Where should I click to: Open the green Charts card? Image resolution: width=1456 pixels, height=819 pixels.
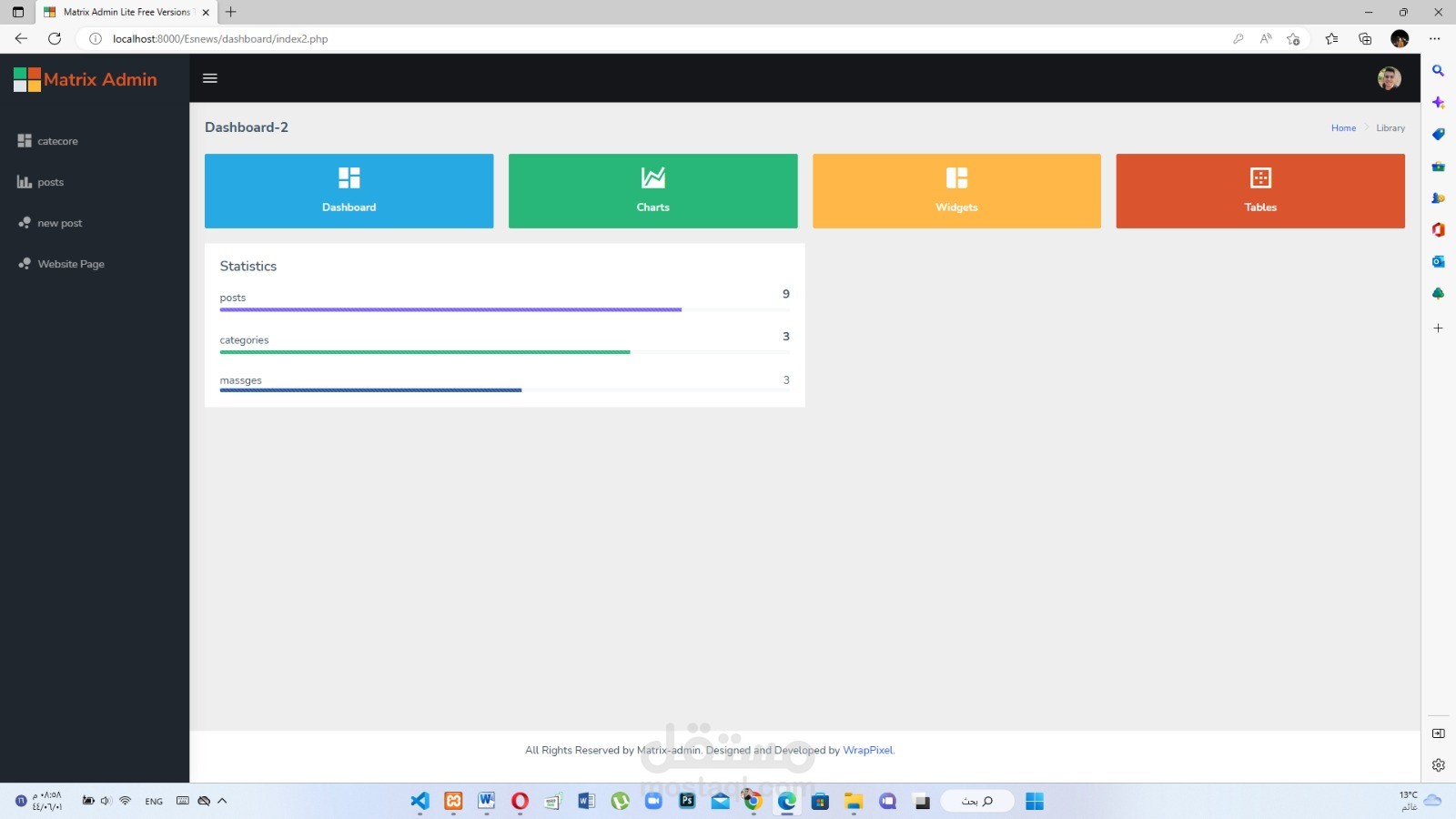(652, 191)
